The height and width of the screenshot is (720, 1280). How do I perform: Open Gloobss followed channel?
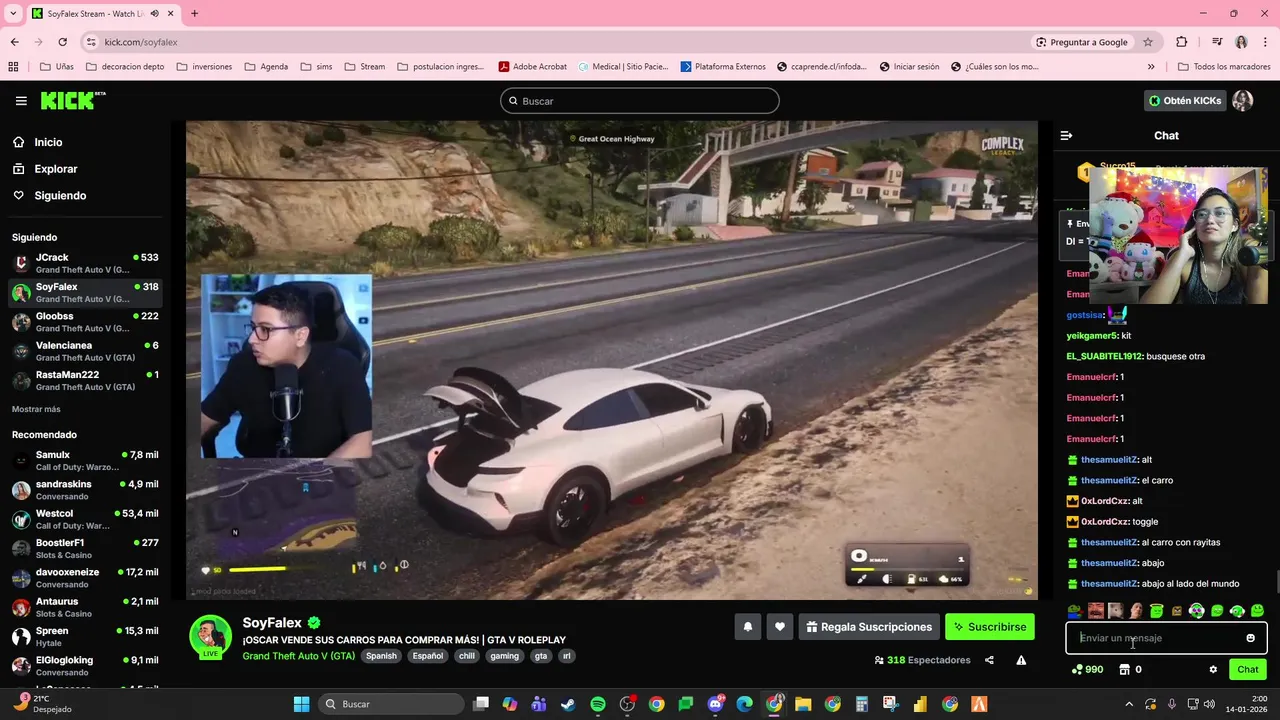pos(85,322)
